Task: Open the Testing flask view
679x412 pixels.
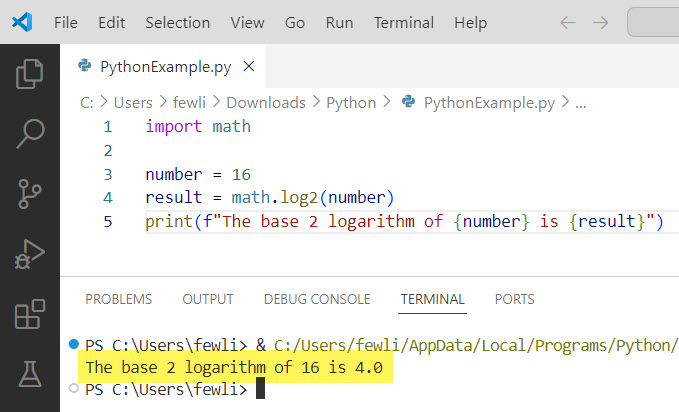Action: pos(30,374)
